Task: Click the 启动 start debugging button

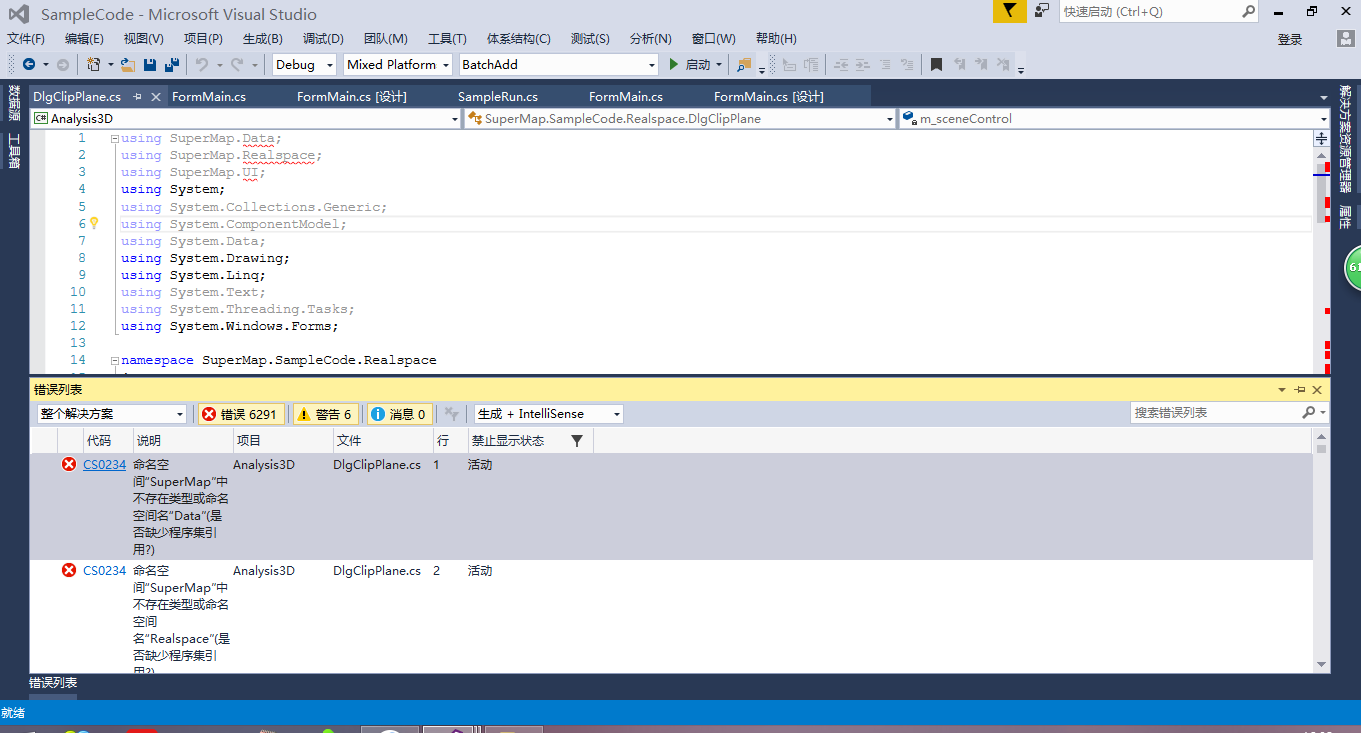Action: (x=690, y=65)
